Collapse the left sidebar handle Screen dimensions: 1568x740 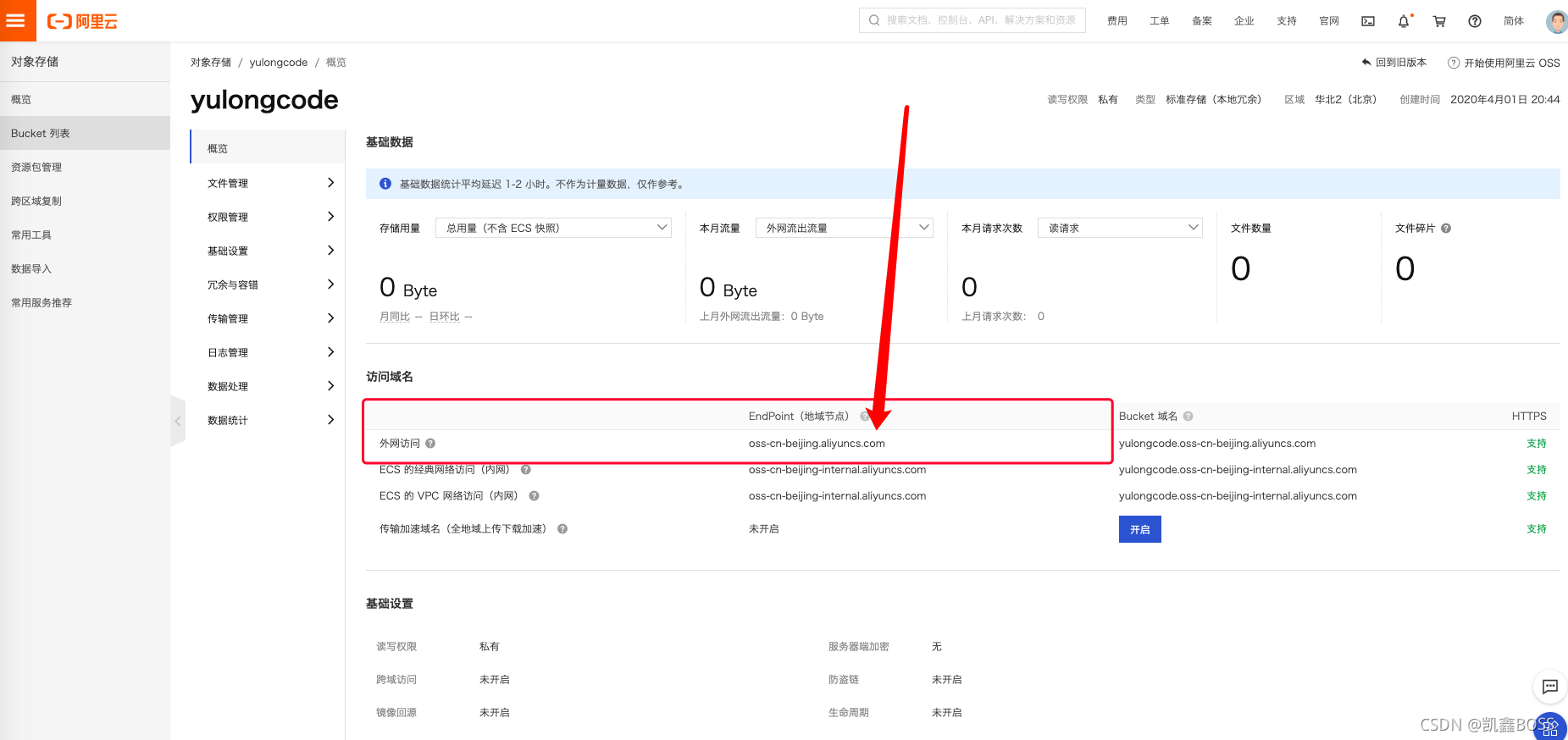tap(178, 421)
